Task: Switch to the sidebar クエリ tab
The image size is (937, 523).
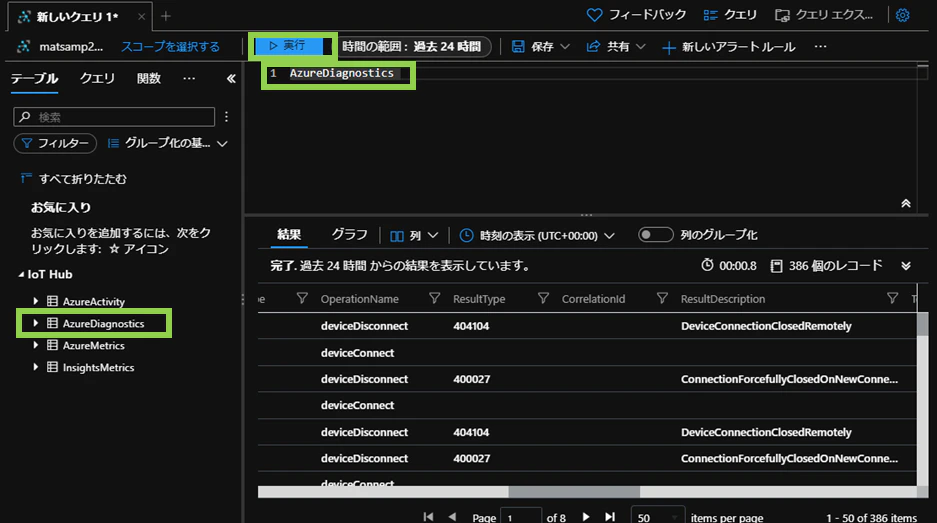Action: pos(97,78)
